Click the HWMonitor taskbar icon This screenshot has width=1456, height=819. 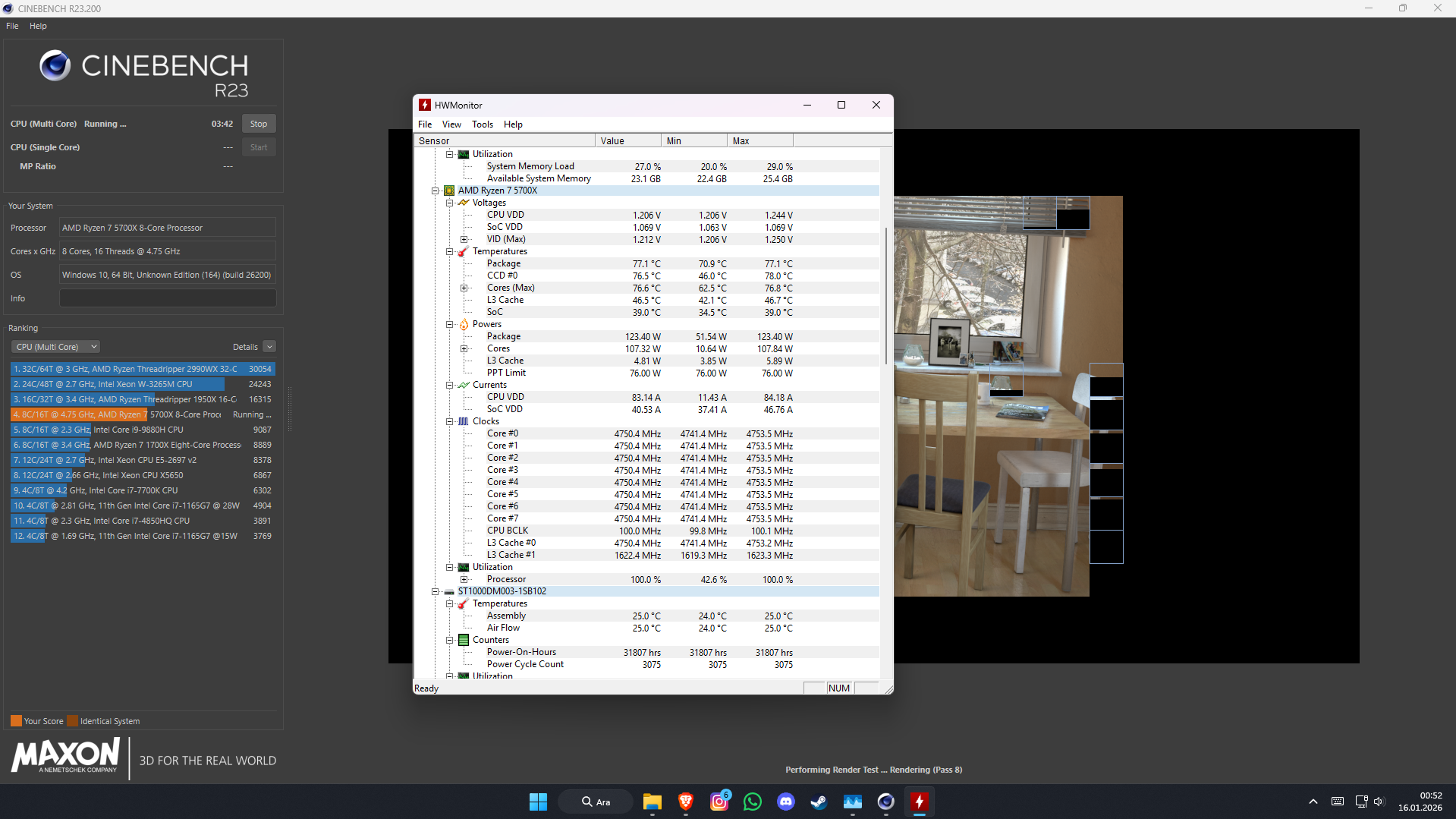tap(919, 802)
